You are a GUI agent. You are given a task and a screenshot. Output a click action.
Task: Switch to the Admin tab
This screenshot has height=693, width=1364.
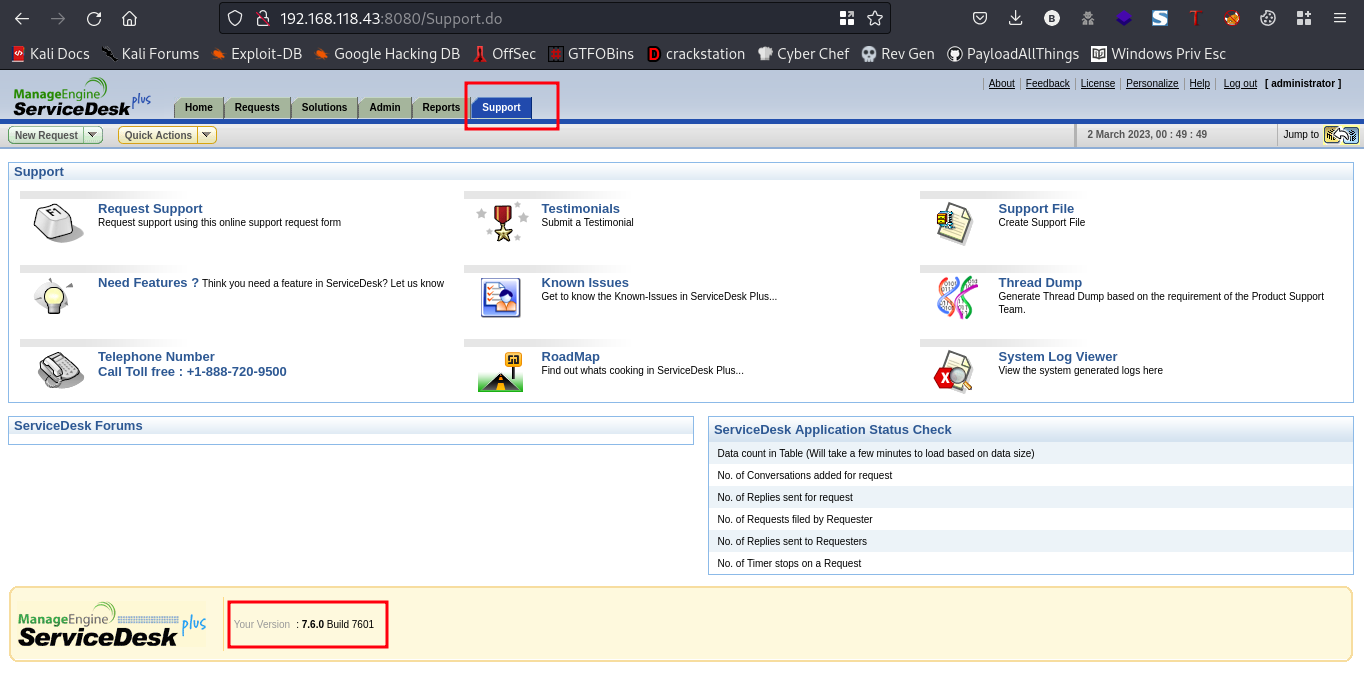point(385,108)
